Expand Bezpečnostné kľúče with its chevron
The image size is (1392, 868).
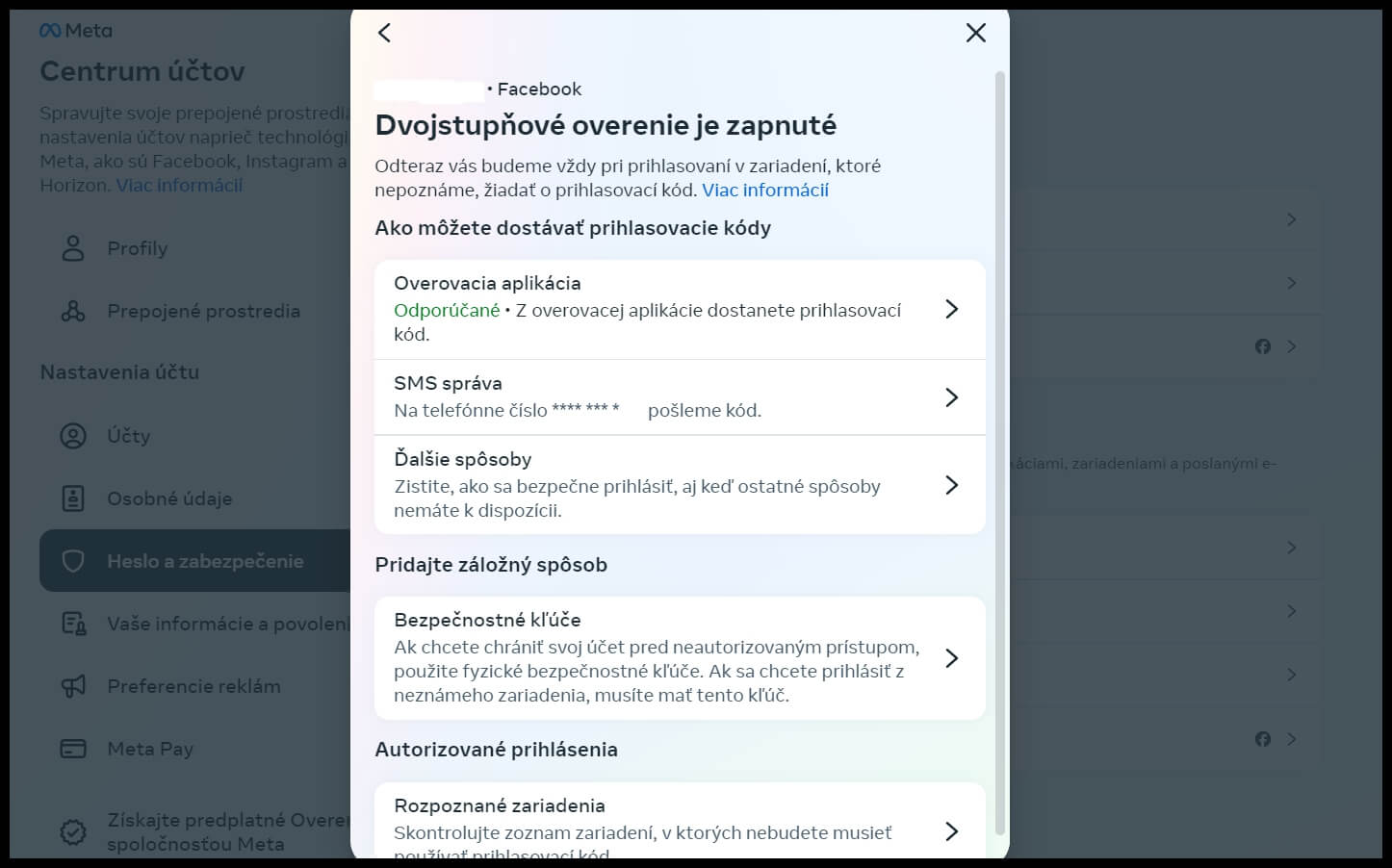coord(951,658)
